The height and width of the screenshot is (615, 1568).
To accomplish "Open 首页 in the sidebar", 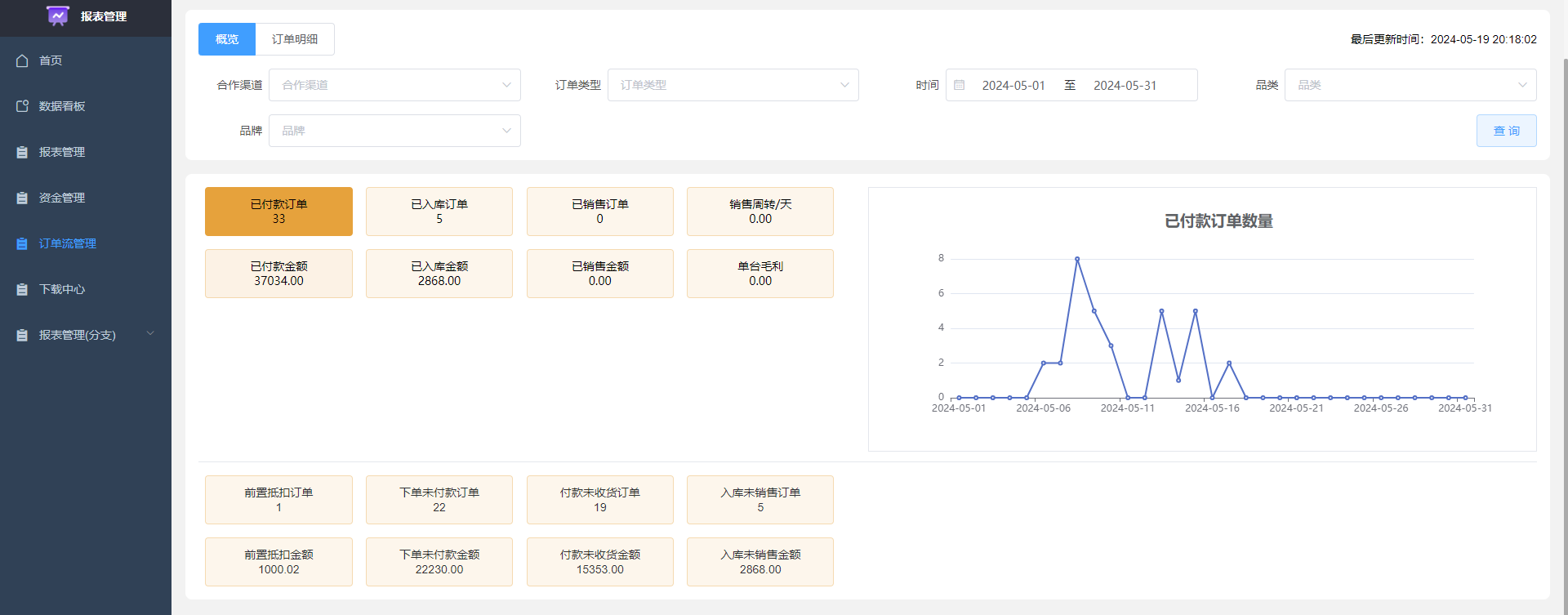I will 86,60.
